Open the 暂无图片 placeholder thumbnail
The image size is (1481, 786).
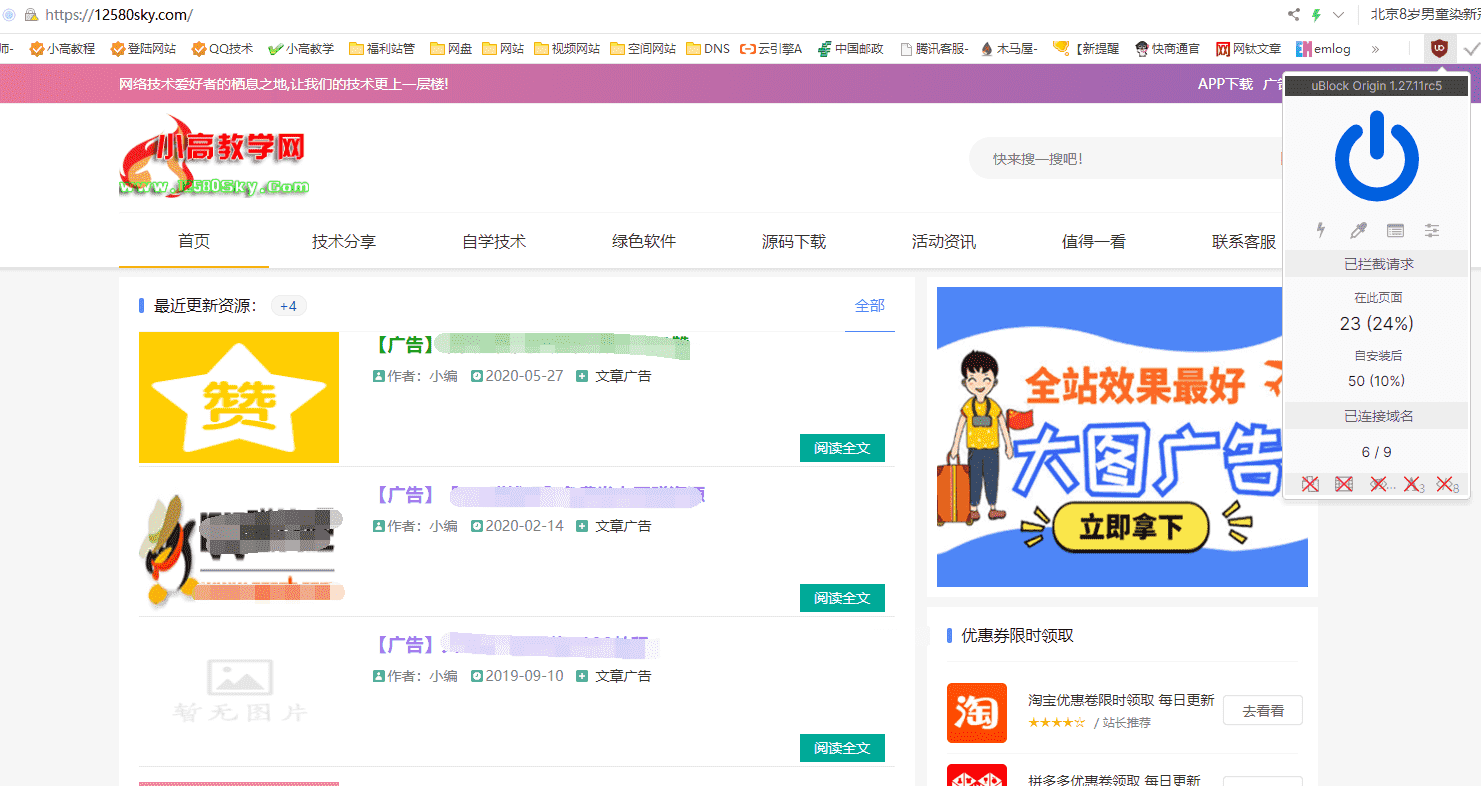pos(239,691)
